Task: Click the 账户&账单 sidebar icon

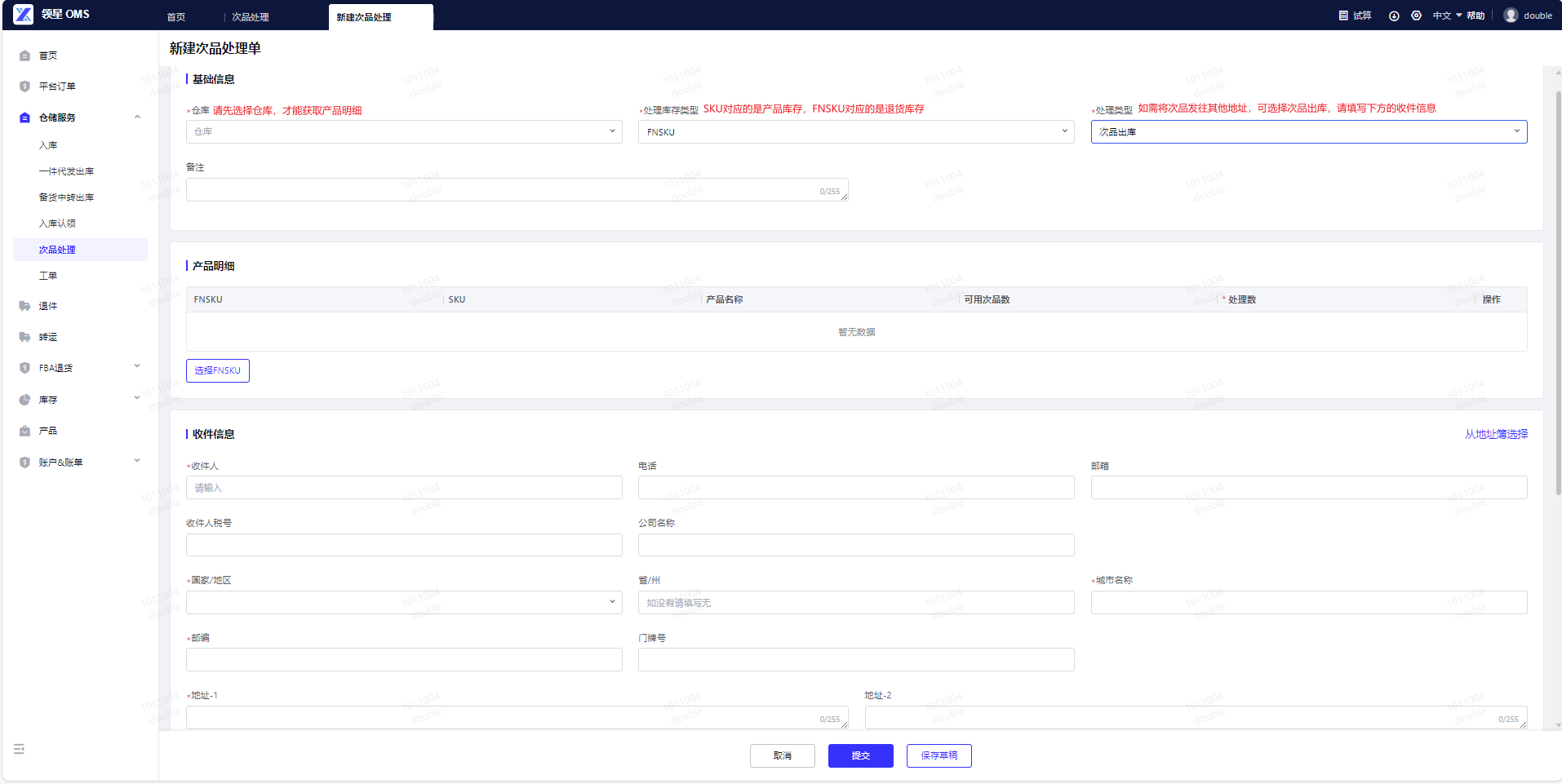Action: [x=24, y=463]
